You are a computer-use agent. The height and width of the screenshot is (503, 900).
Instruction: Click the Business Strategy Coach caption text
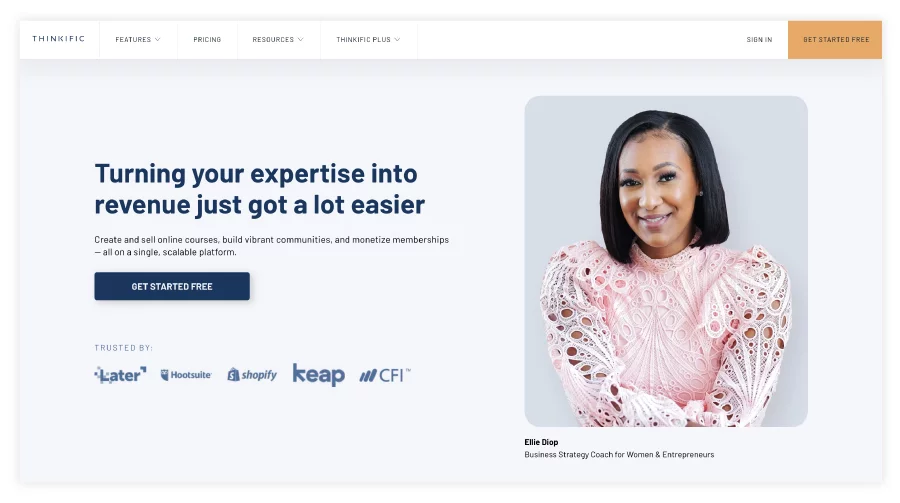click(619, 455)
